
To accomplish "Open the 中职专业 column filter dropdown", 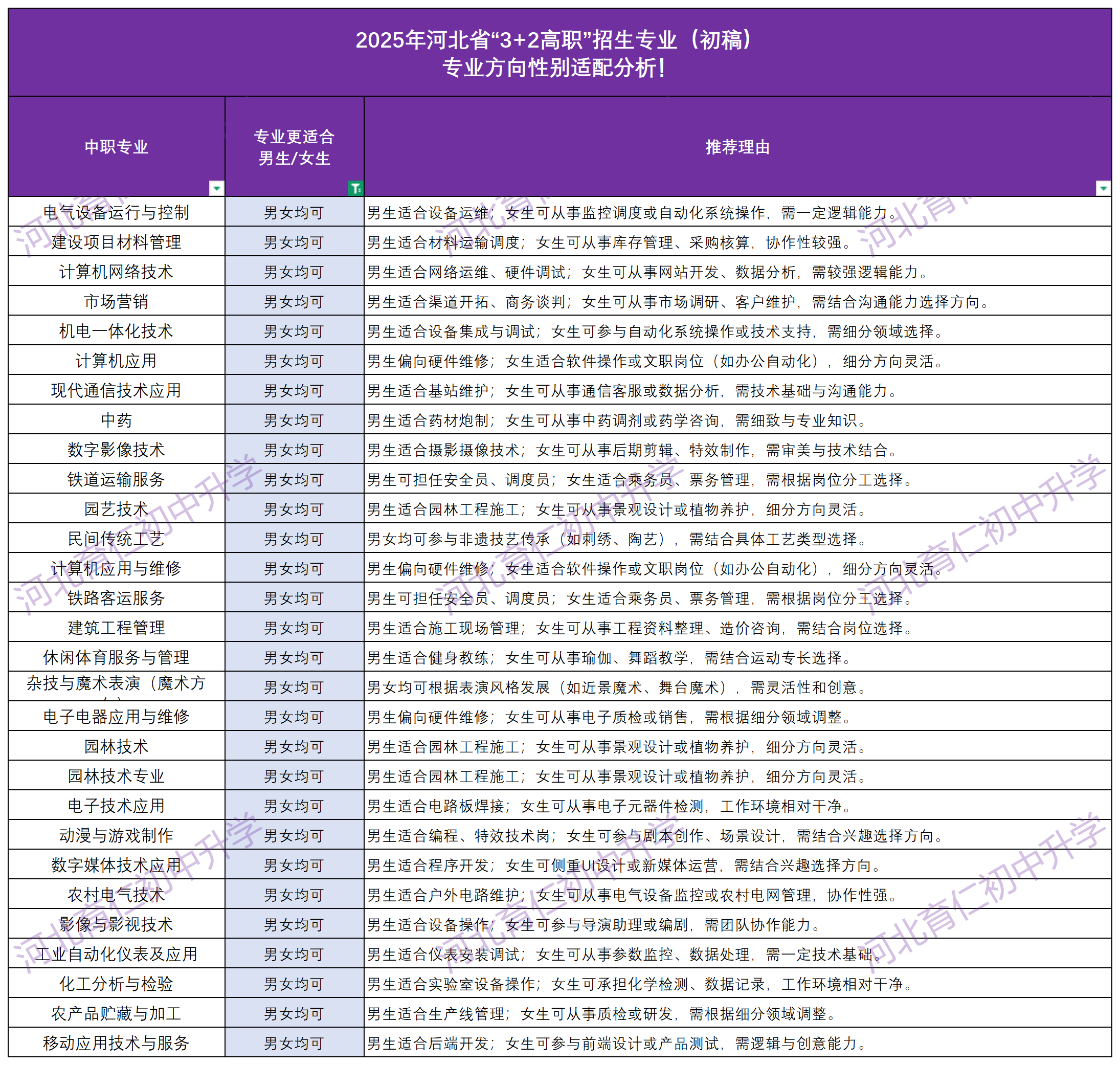I will tap(216, 188).
